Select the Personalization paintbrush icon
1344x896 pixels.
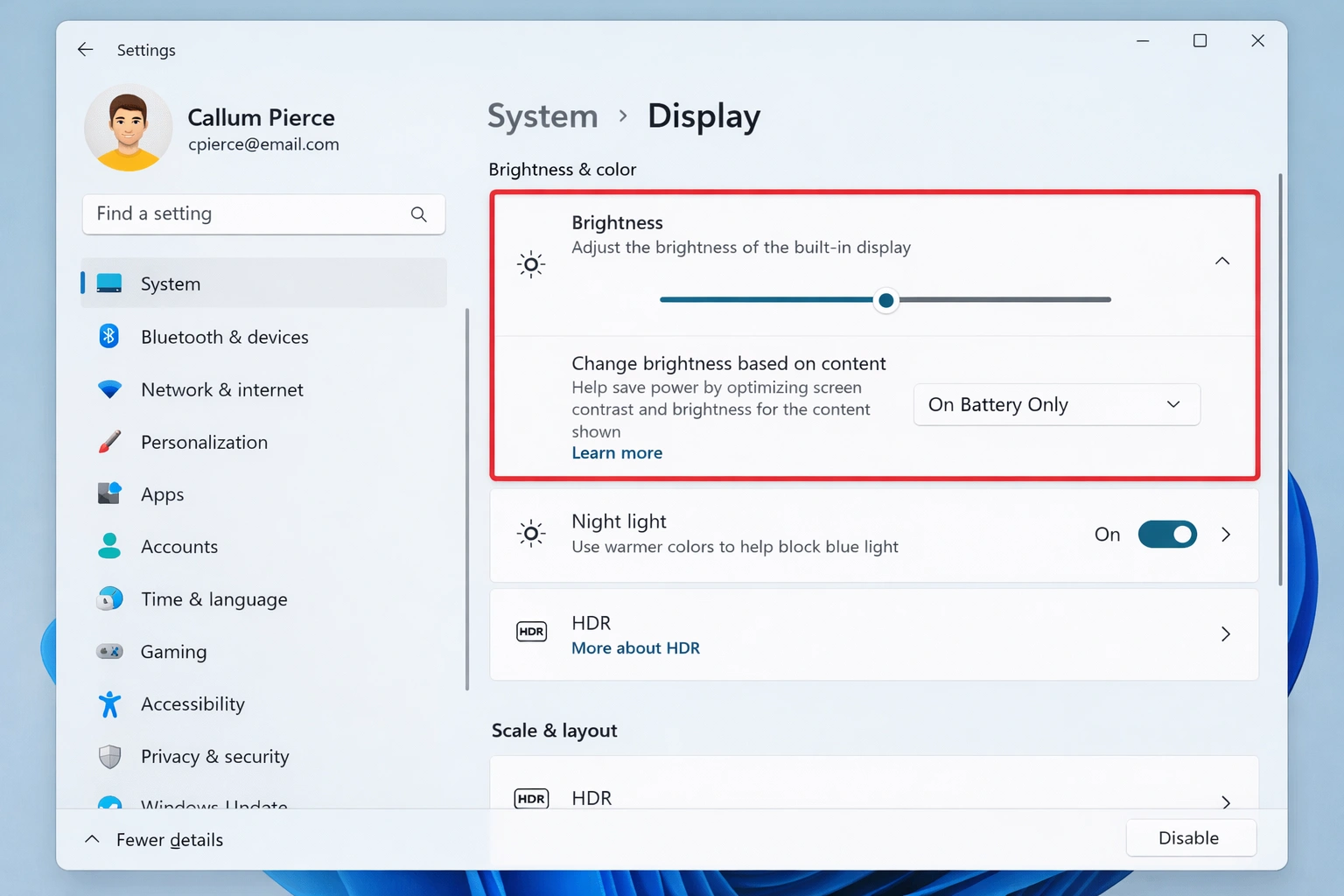(108, 441)
